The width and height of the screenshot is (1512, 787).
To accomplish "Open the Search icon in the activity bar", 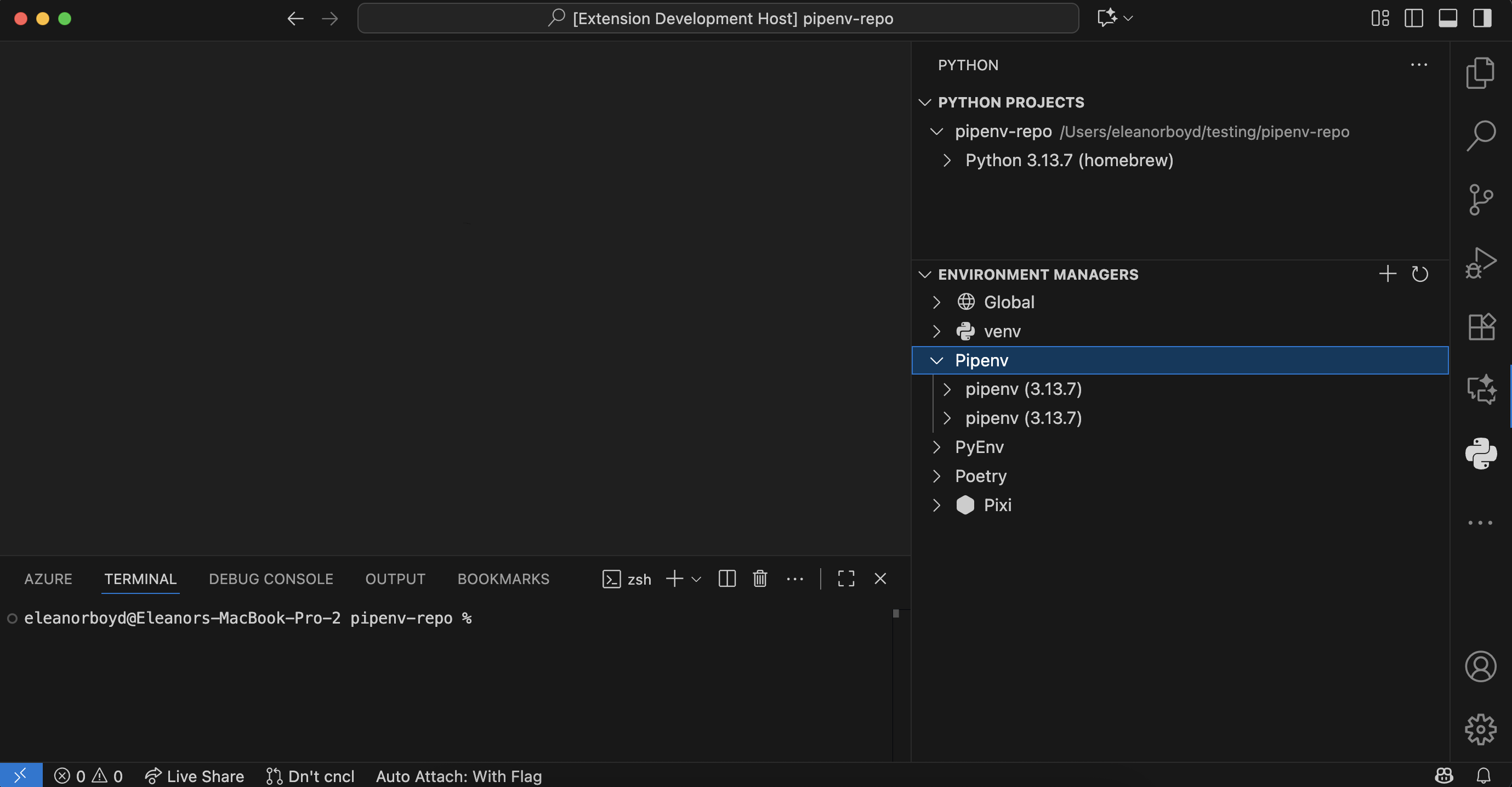I will pyautogui.click(x=1481, y=134).
